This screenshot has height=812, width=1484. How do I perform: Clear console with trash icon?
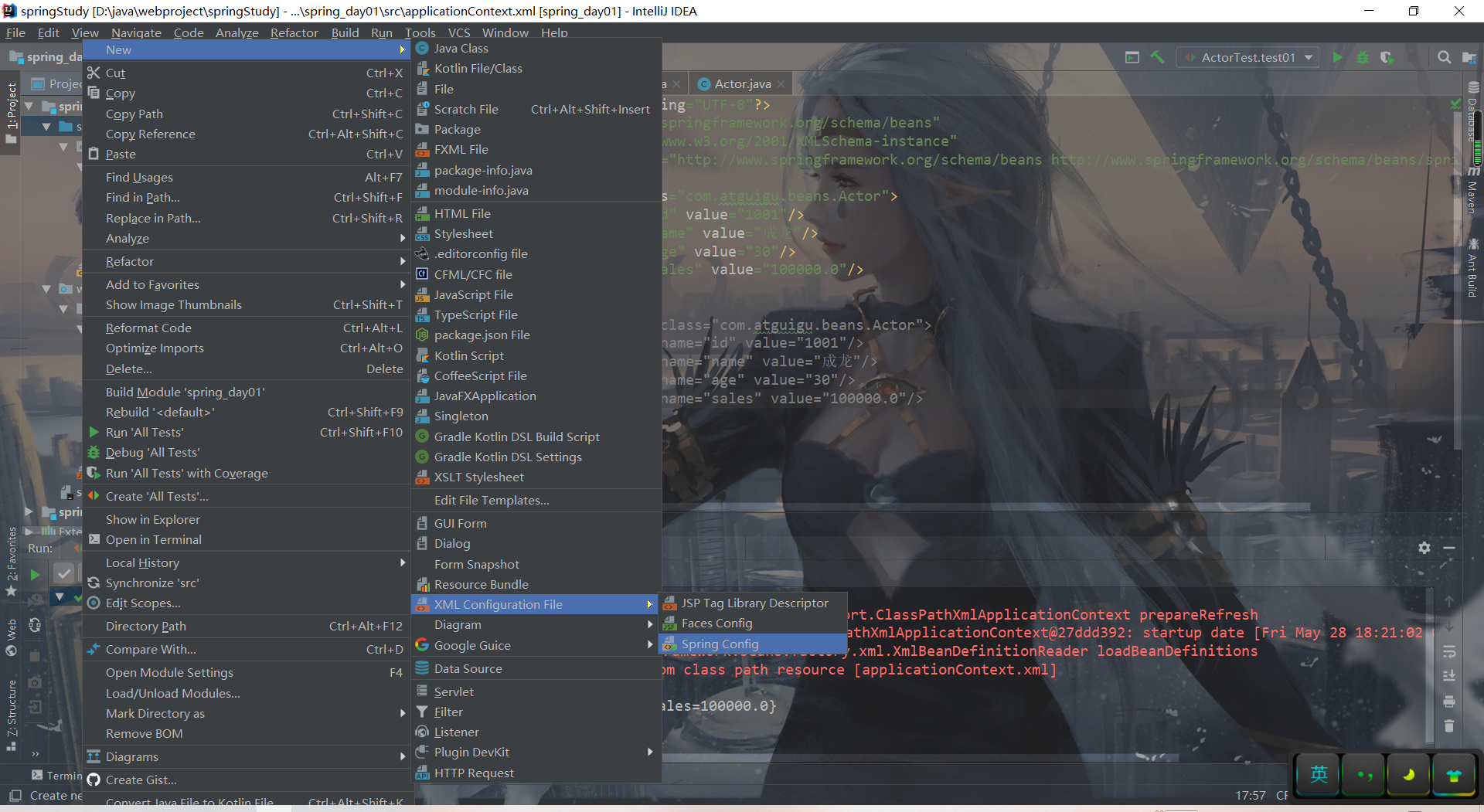click(x=1449, y=725)
